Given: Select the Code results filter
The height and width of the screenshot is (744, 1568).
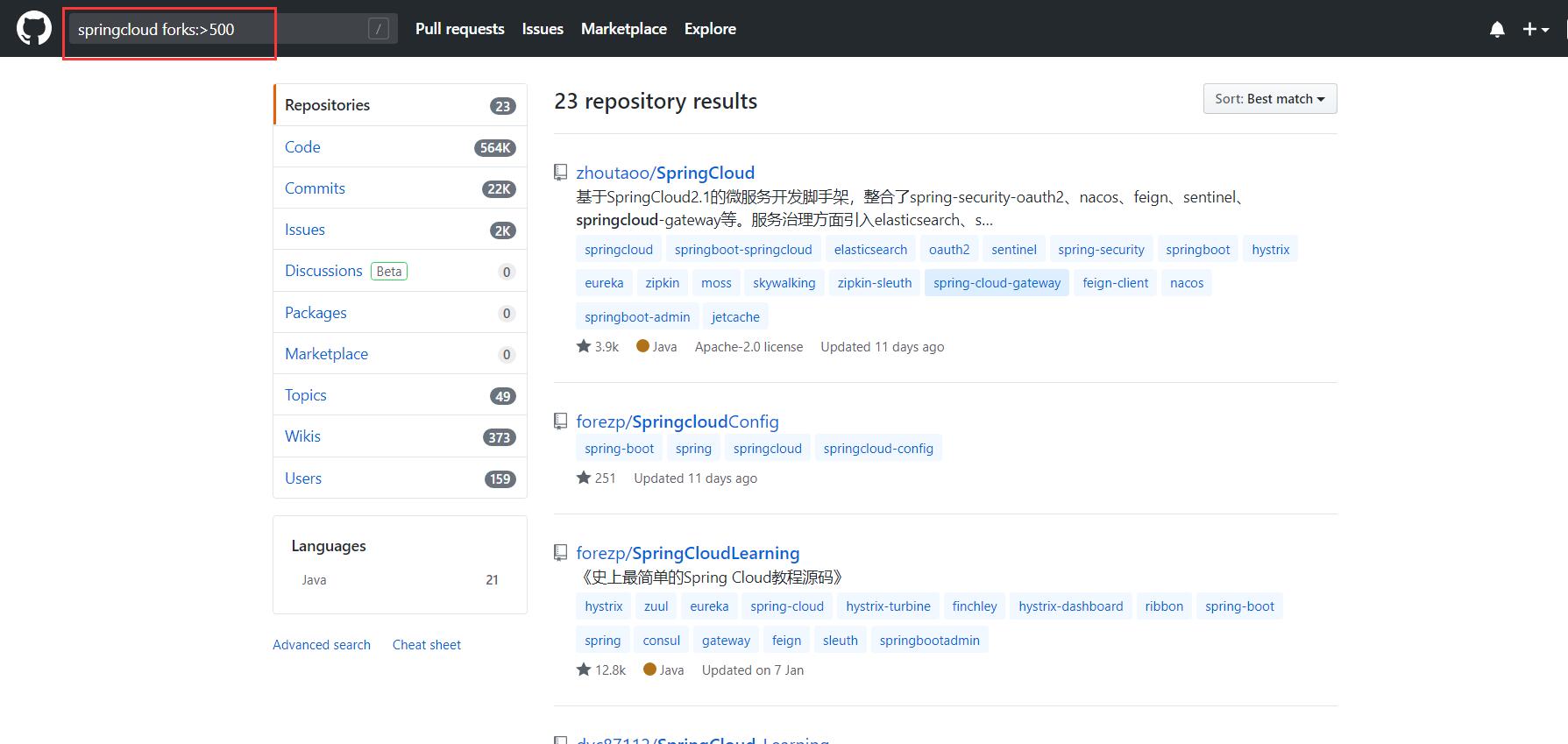Looking at the screenshot, I should coord(302,147).
